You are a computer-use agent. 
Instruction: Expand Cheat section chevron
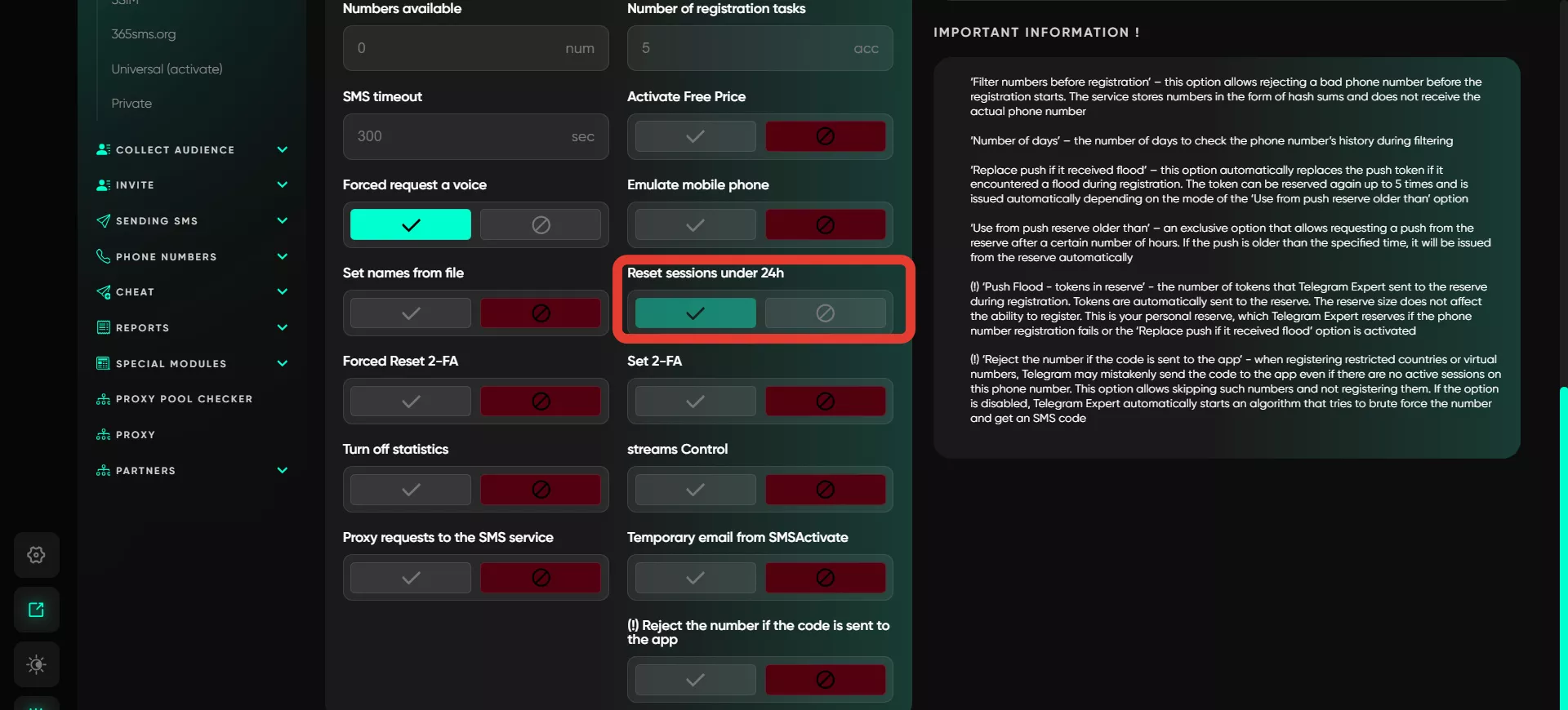283,291
